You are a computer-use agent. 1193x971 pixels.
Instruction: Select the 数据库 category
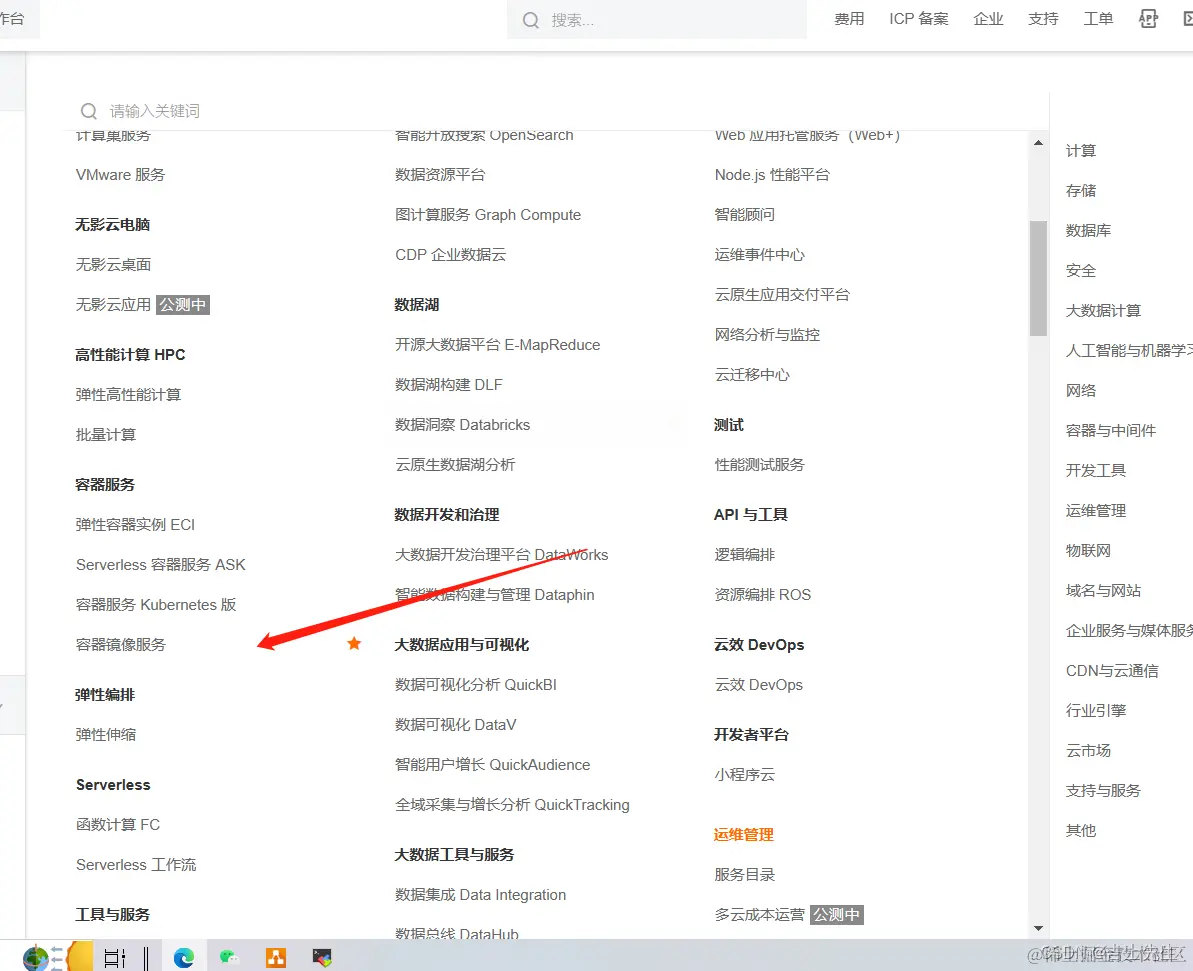point(1089,231)
